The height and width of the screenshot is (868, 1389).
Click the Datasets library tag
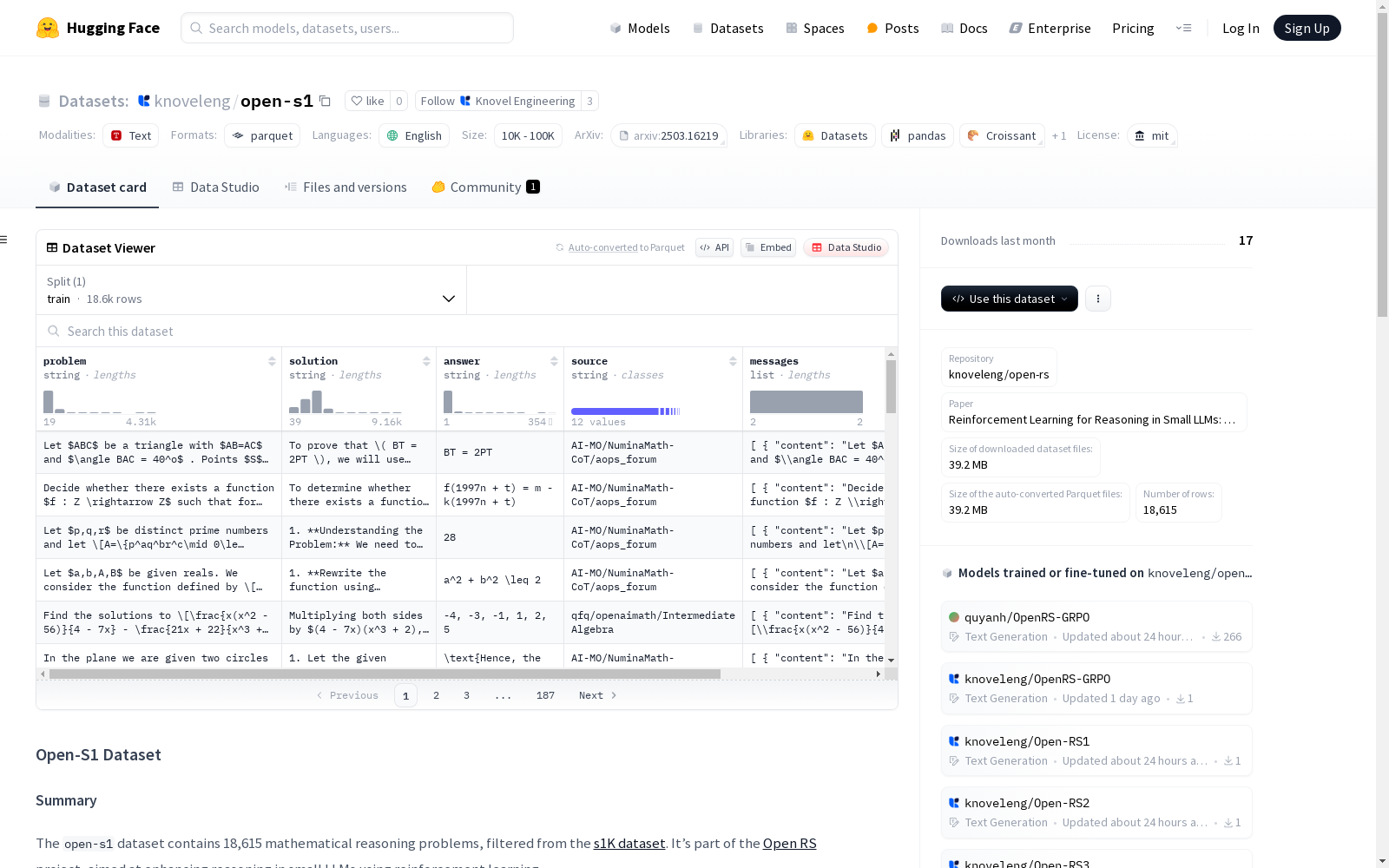(x=834, y=135)
